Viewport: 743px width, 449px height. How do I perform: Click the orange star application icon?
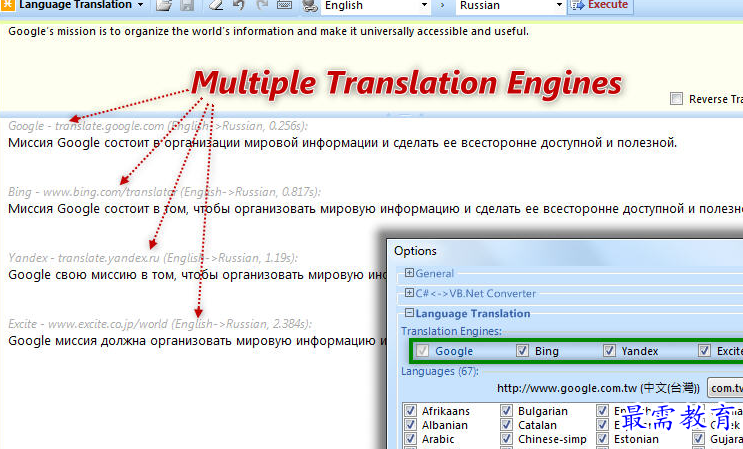[x=8, y=4]
